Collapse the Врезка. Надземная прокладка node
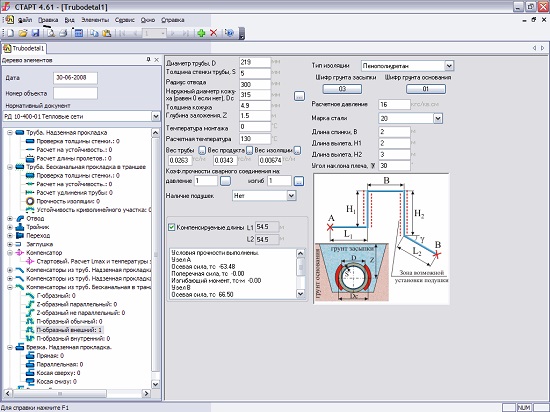Screen dimensions: 550x412 10,347
